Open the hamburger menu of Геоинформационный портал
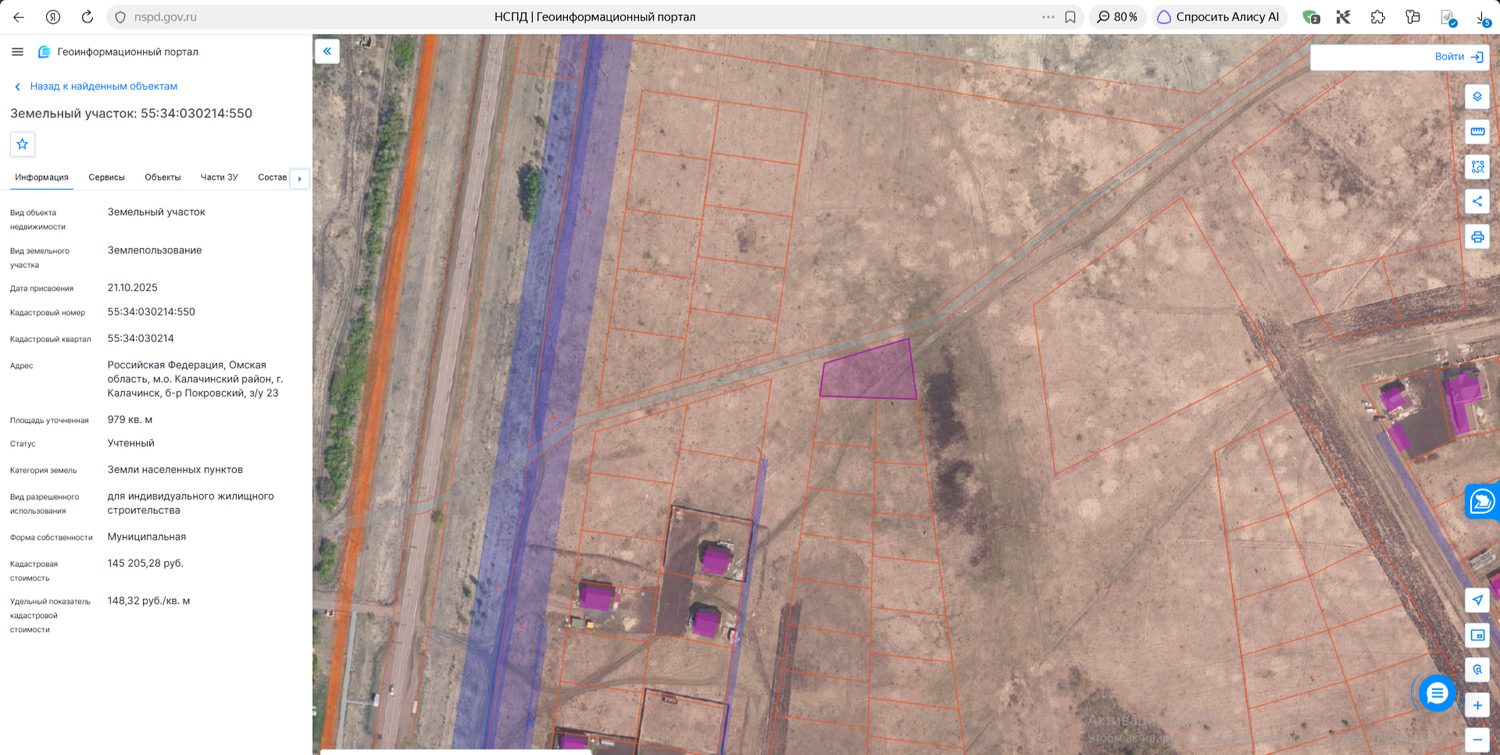The width and height of the screenshot is (1500, 755). (17, 52)
